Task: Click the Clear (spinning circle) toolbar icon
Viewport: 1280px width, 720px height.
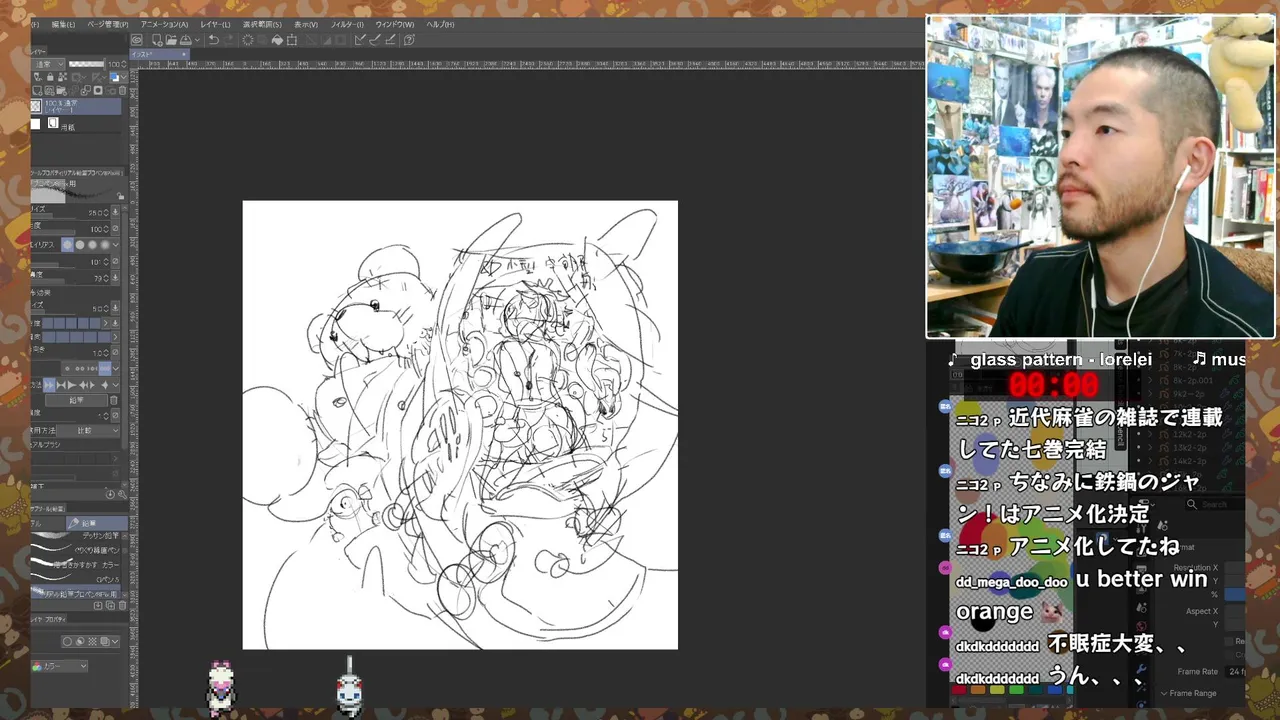Action: 248,40
